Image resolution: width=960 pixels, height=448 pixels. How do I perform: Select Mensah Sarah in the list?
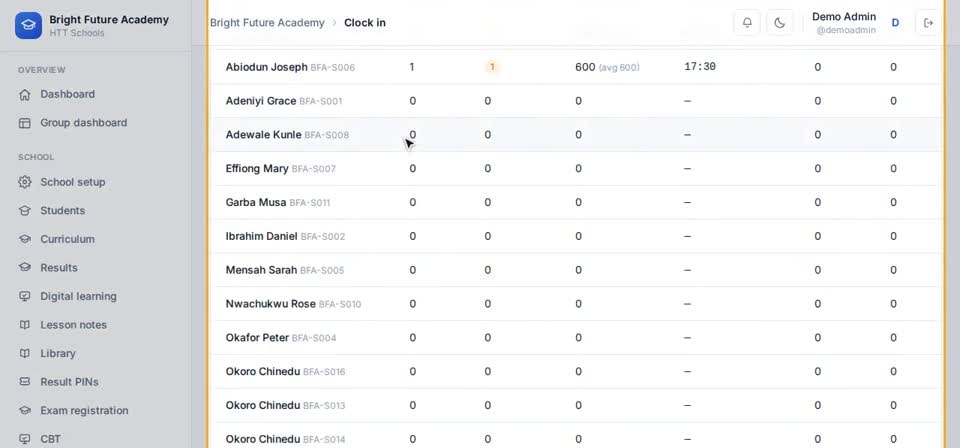click(261, 270)
